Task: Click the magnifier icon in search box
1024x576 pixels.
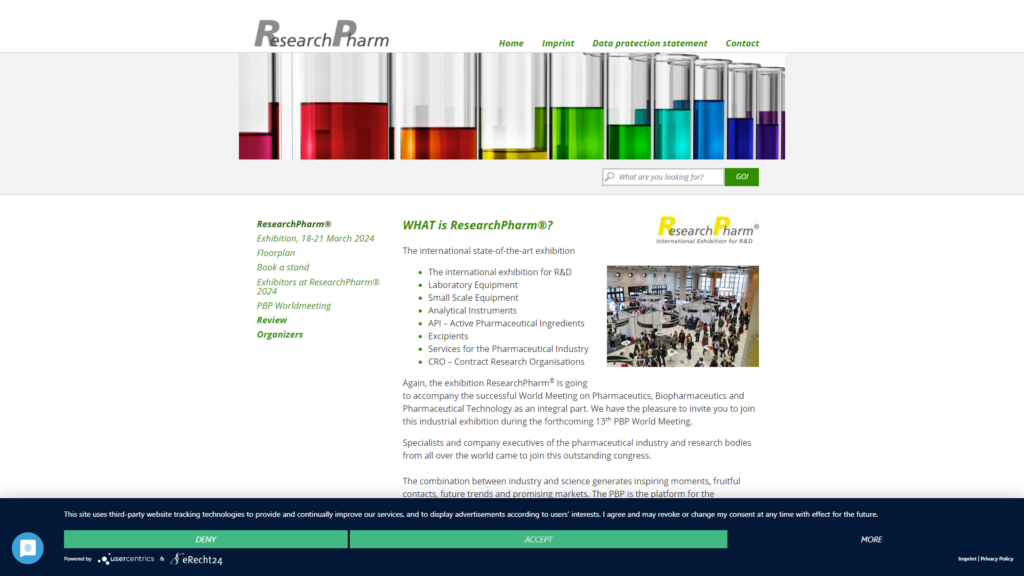Action: pyautogui.click(x=609, y=176)
